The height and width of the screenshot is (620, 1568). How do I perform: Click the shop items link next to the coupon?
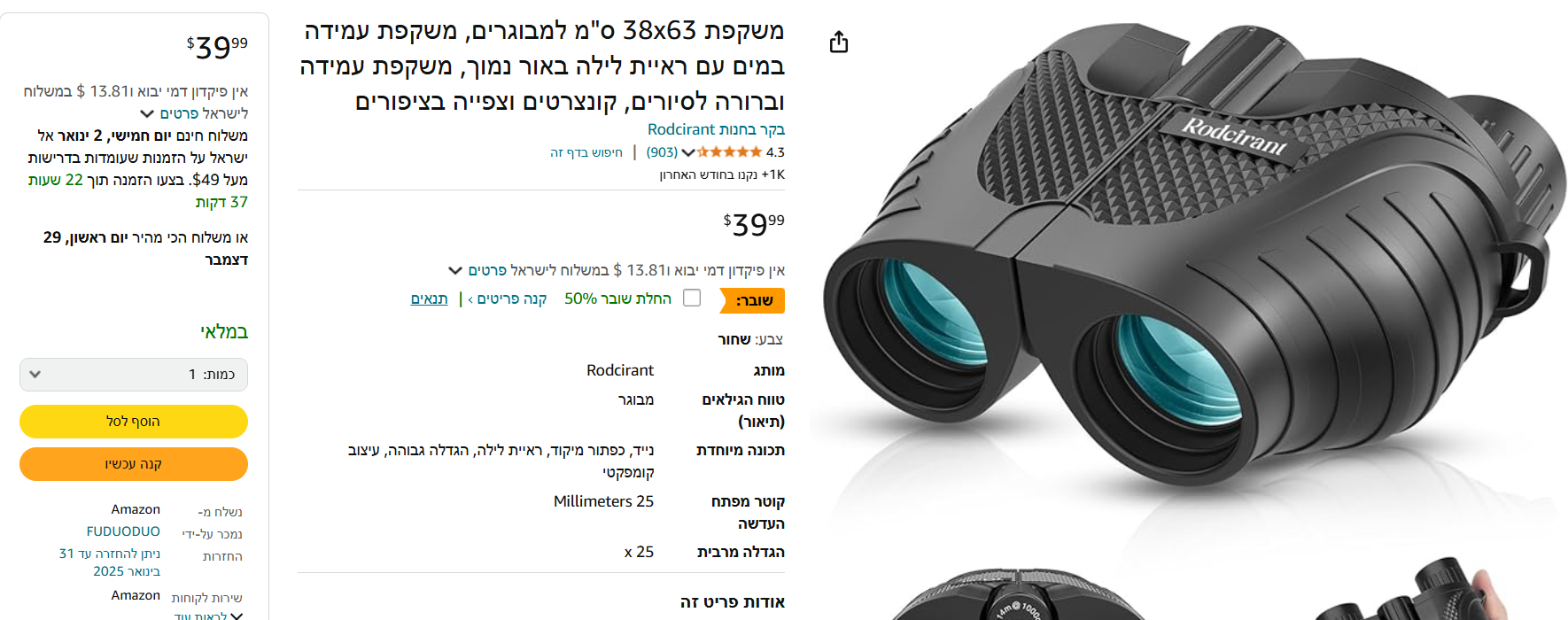pos(508,298)
